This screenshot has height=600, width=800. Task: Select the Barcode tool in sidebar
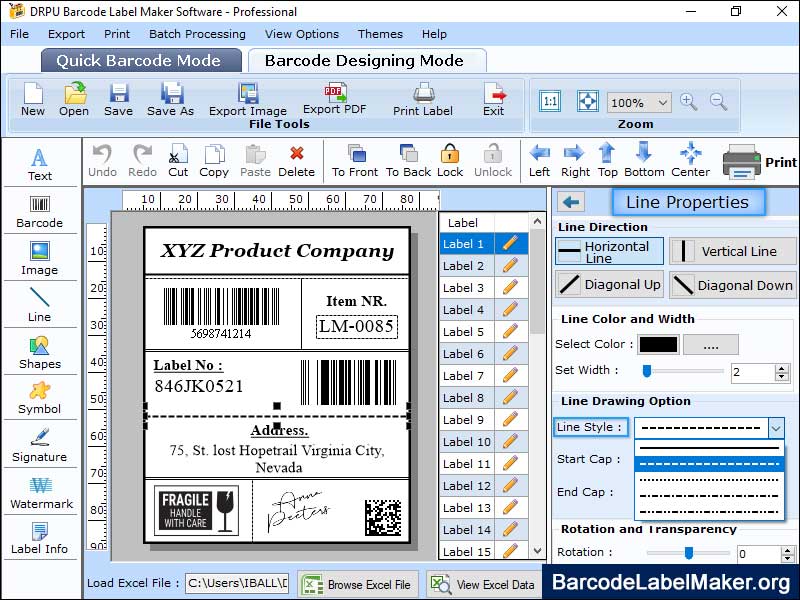click(x=39, y=212)
